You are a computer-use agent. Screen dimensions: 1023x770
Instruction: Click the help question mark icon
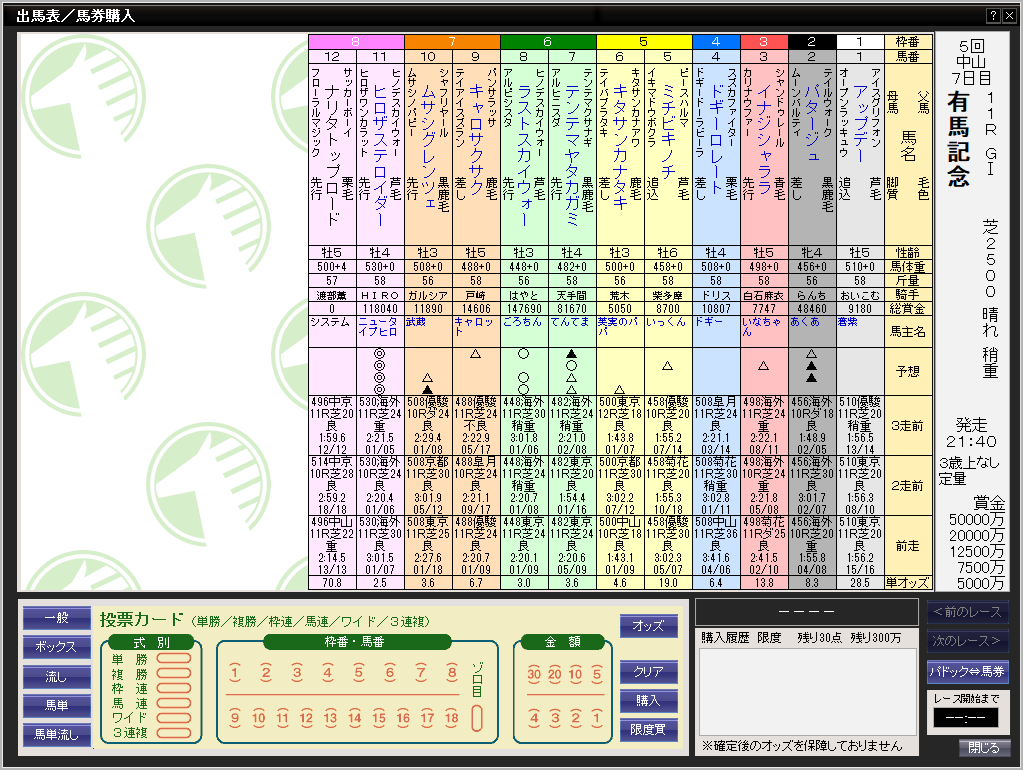click(x=993, y=15)
